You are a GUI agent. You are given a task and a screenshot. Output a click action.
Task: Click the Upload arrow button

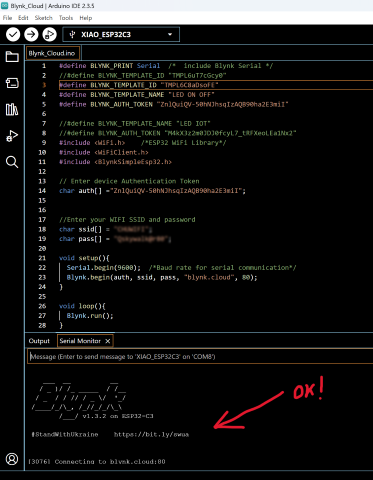pos(31,34)
